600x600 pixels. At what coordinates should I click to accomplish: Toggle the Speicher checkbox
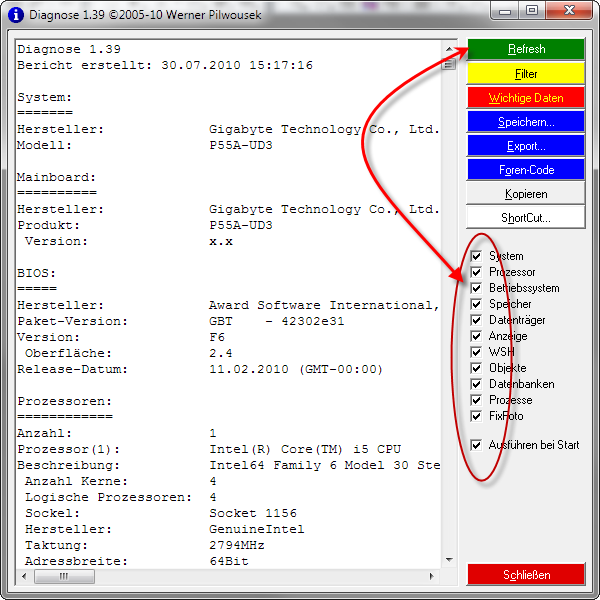tap(476, 304)
